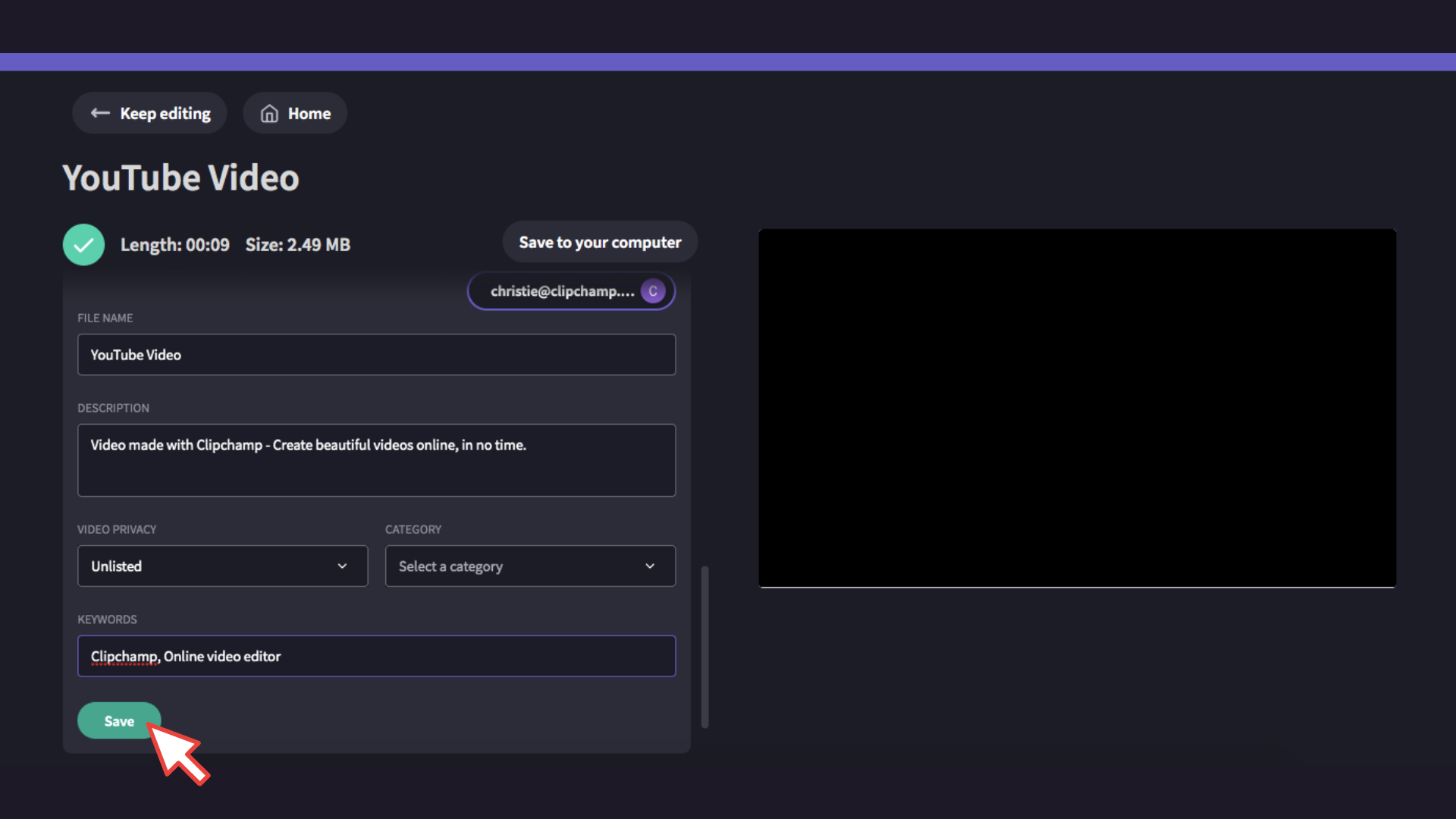The height and width of the screenshot is (819, 1456).
Task: Click the Save to your computer button icon
Action: (600, 242)
